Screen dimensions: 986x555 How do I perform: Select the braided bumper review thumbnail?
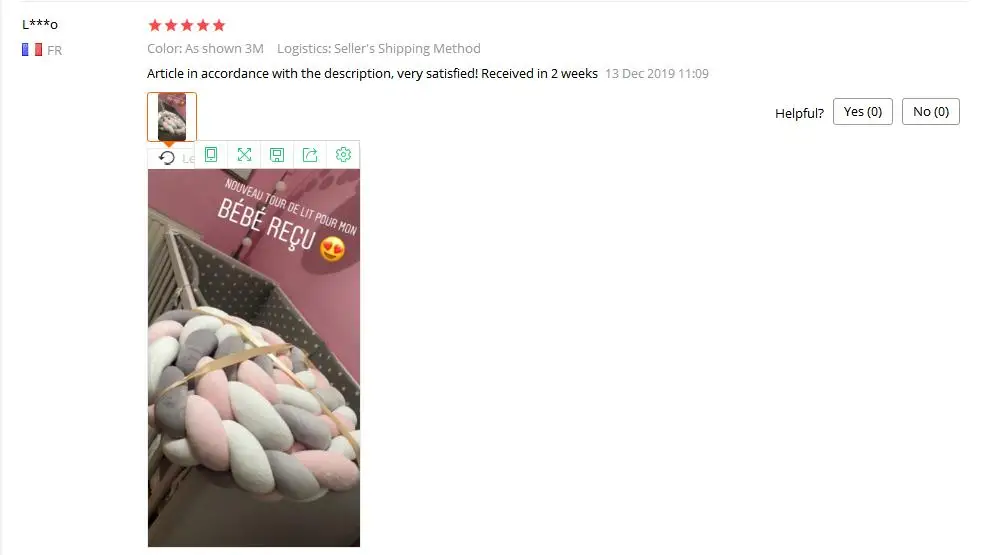click(x=172, y=117)
